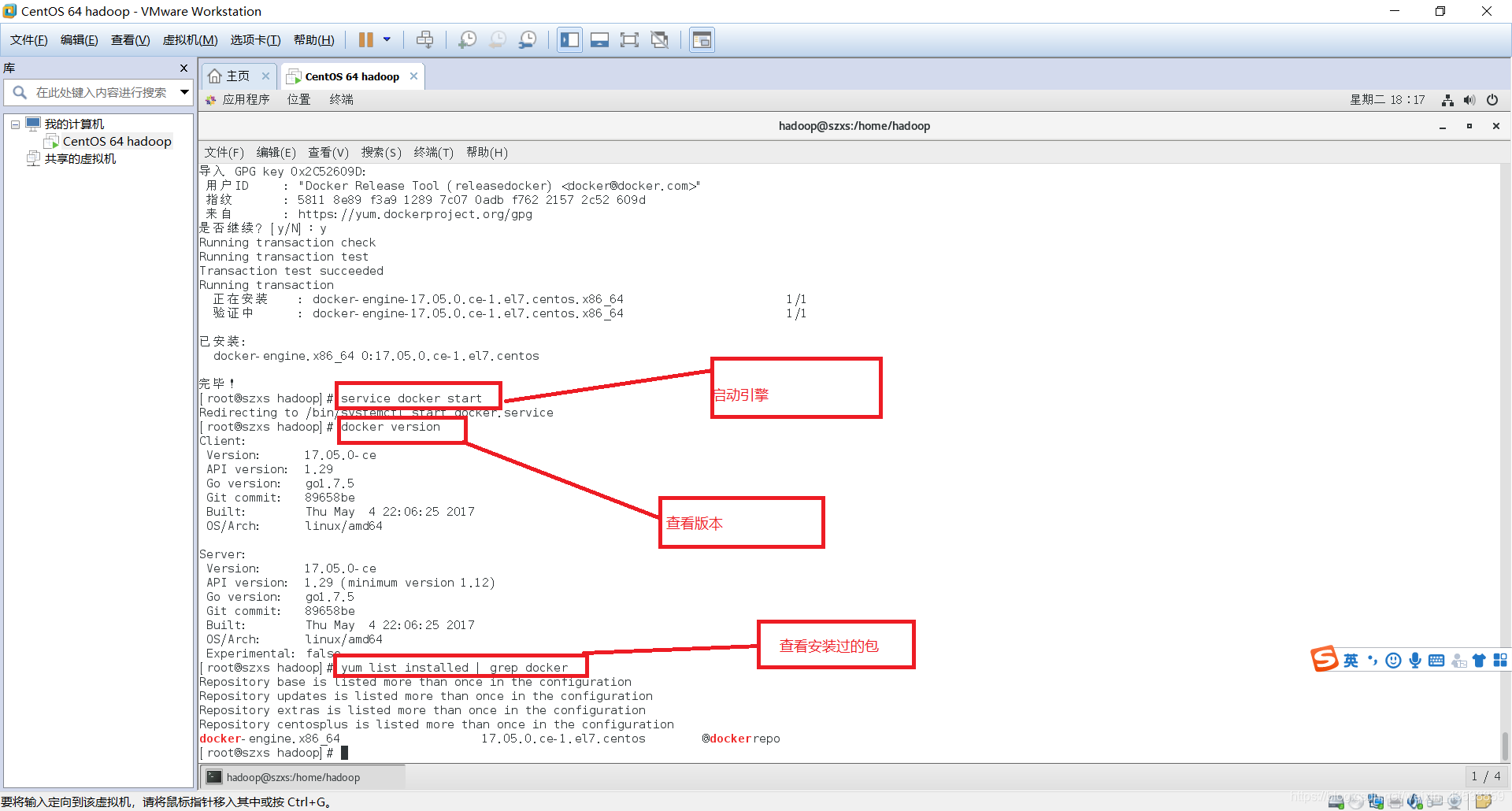This screenshot has width=1512, height=811.
Task: Click the guest power menu icon
Action: (x=1492, y=100)
